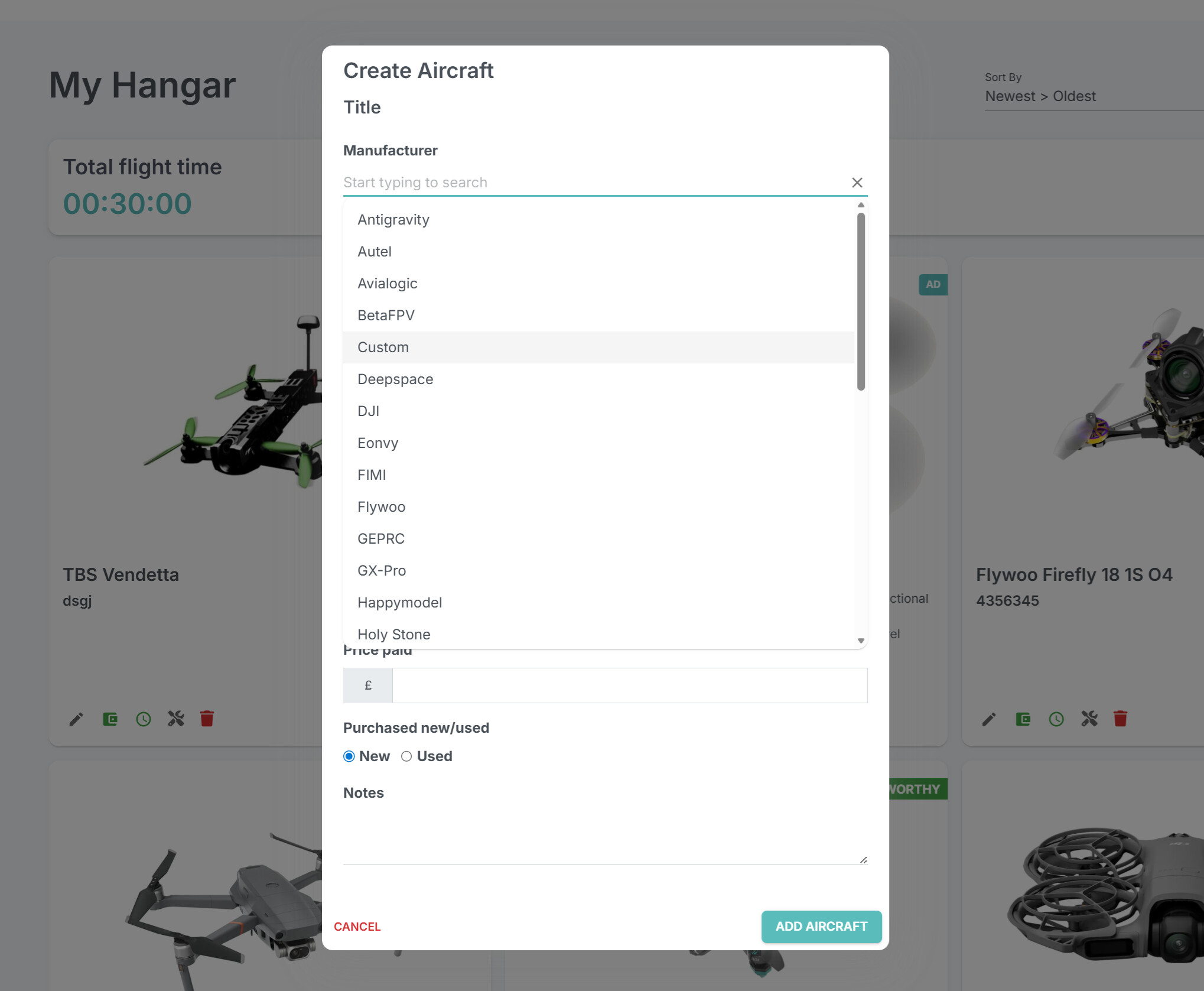This screenshot has height=991, width=1204.
Task: Edit Flywoo Firefly with pencil icon
Action: 989,719
